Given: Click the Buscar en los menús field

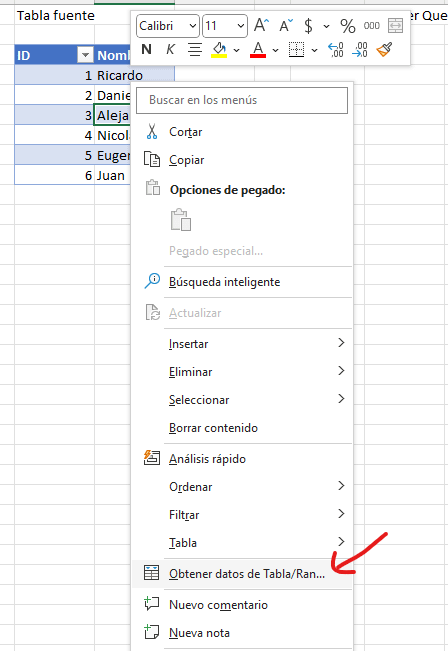Looking at the screenshot, I should point(242,100).
